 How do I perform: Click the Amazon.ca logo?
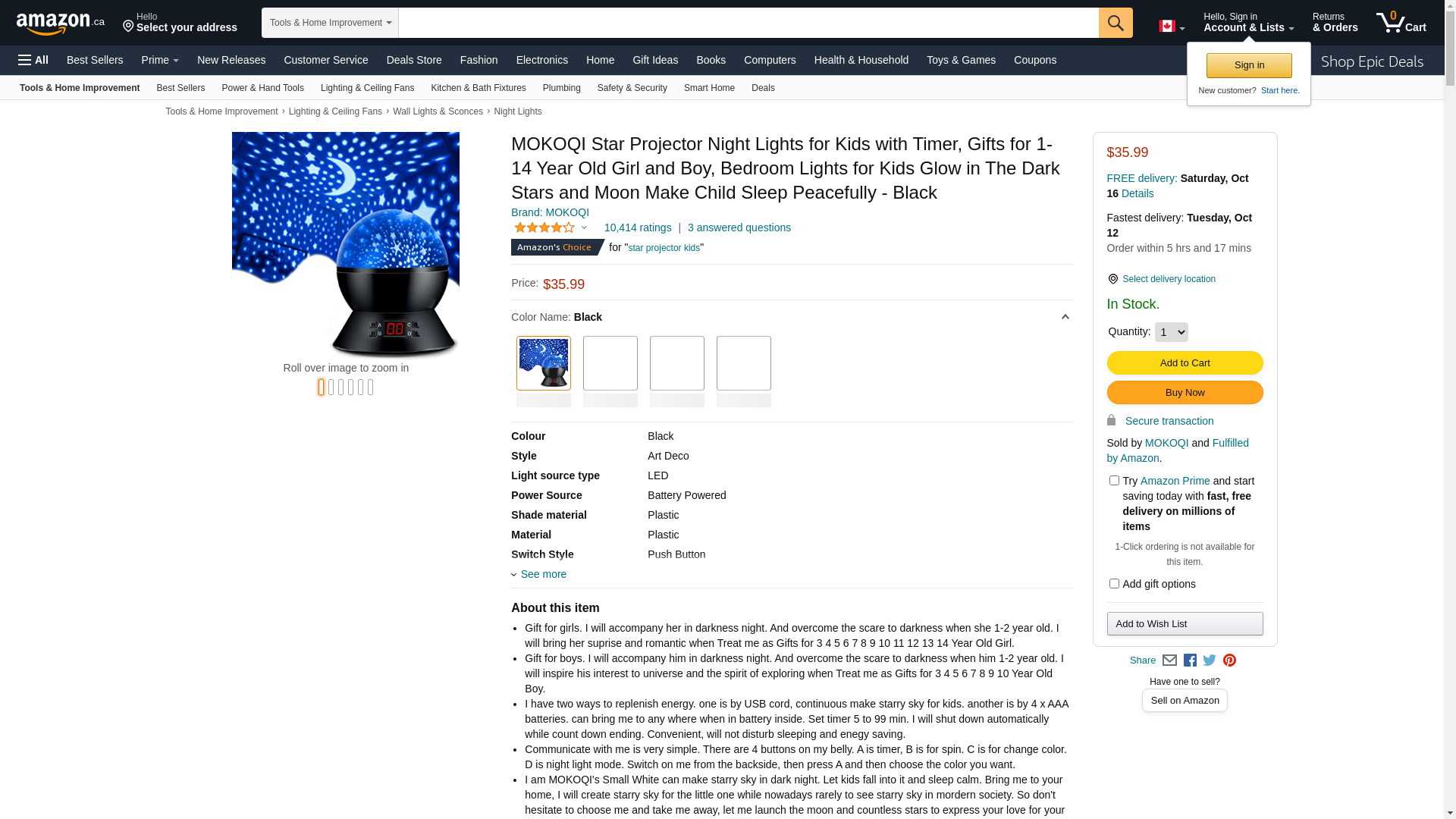[61, 23]
